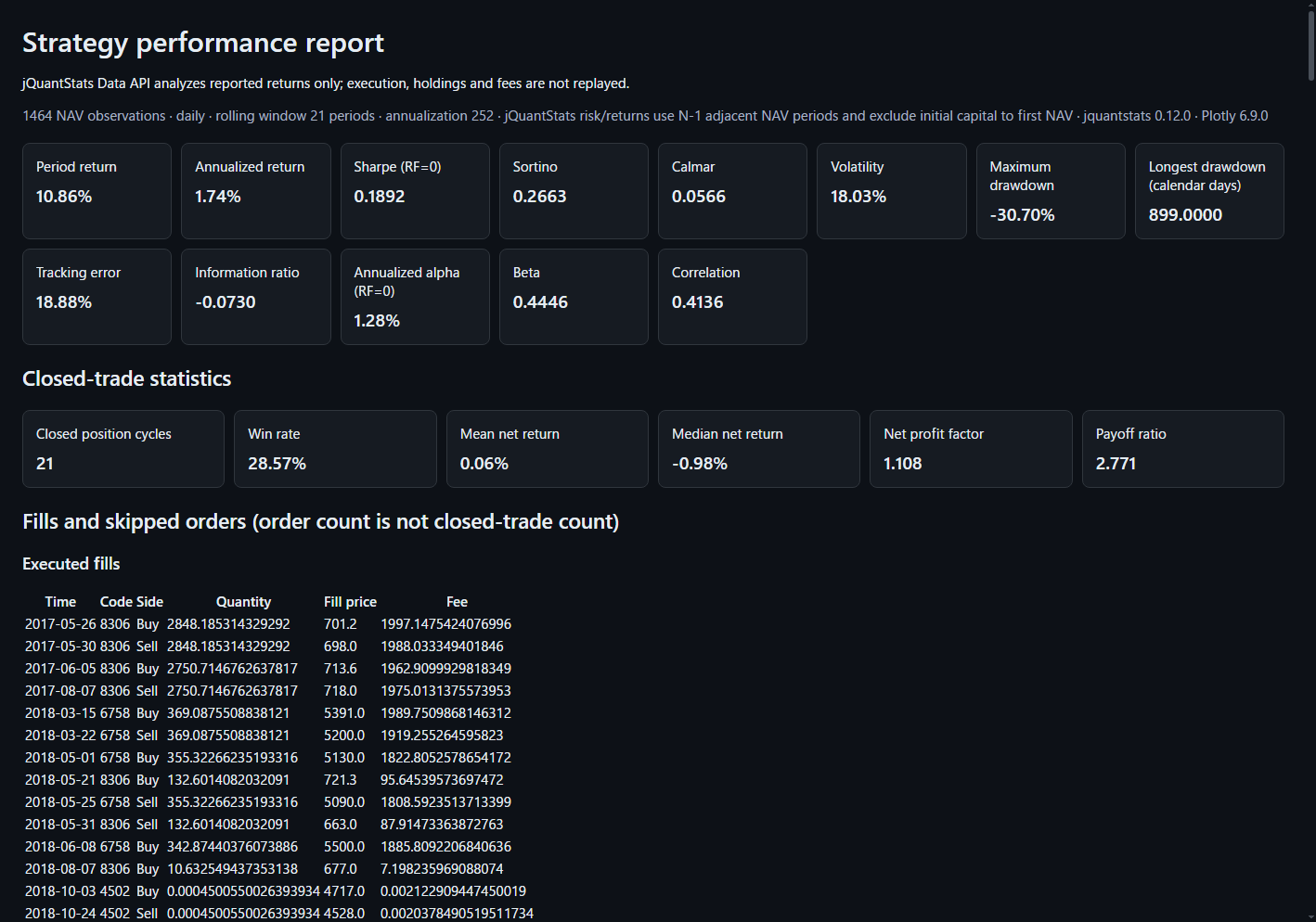
Task: Click the quantity 342.87440376073886
Action: (232, 847)
